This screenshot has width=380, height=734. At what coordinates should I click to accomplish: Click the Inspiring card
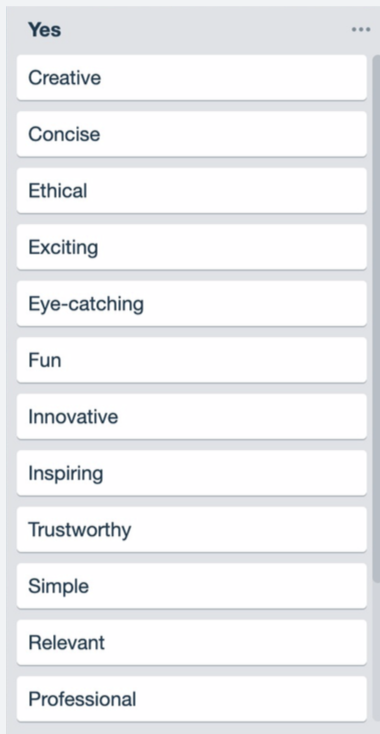pos(191,473)
